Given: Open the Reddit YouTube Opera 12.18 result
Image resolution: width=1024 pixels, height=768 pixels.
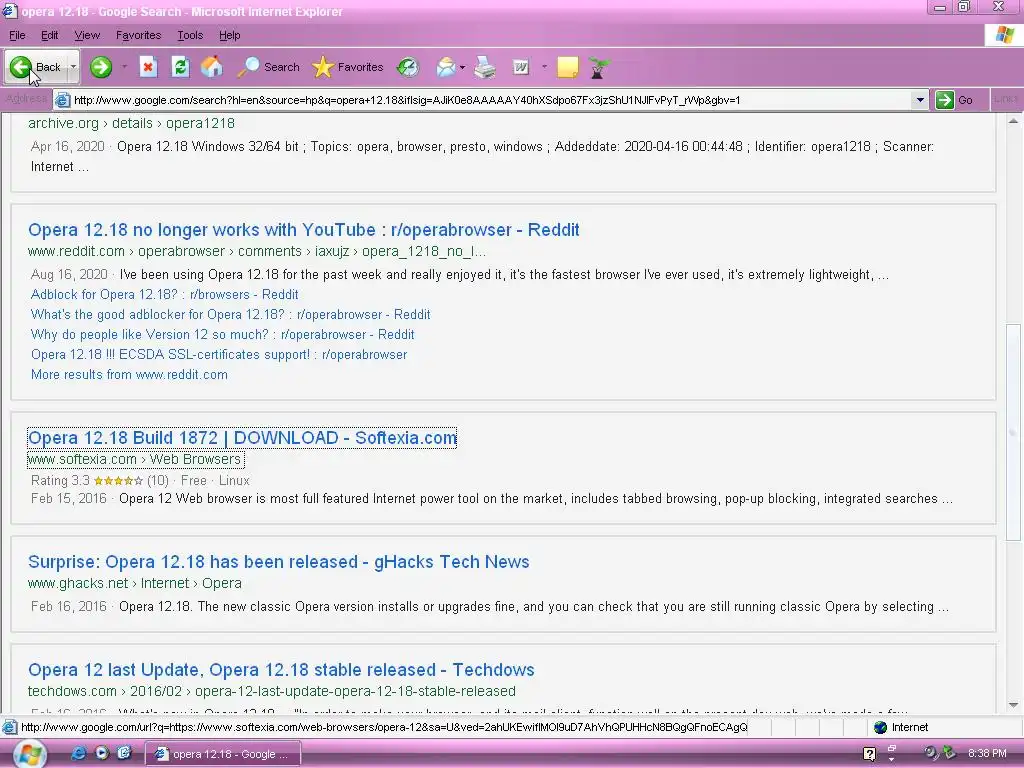Looking at the screenshot, I should (x=304, y=230).
